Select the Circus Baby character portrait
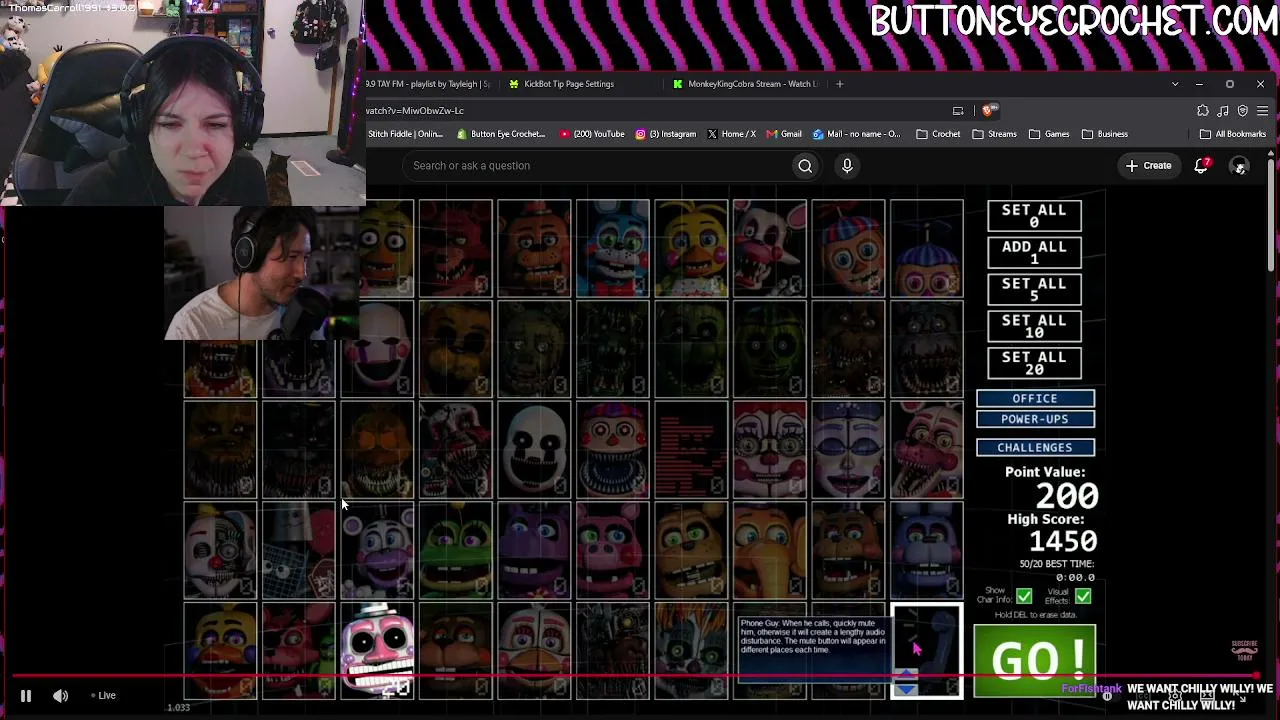This screenshot has height=720, width=1280. pos(770,450)
